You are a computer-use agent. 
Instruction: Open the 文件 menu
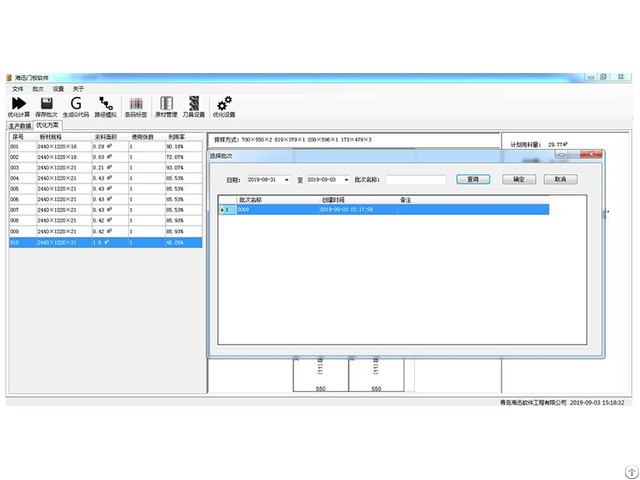(18, 89)
